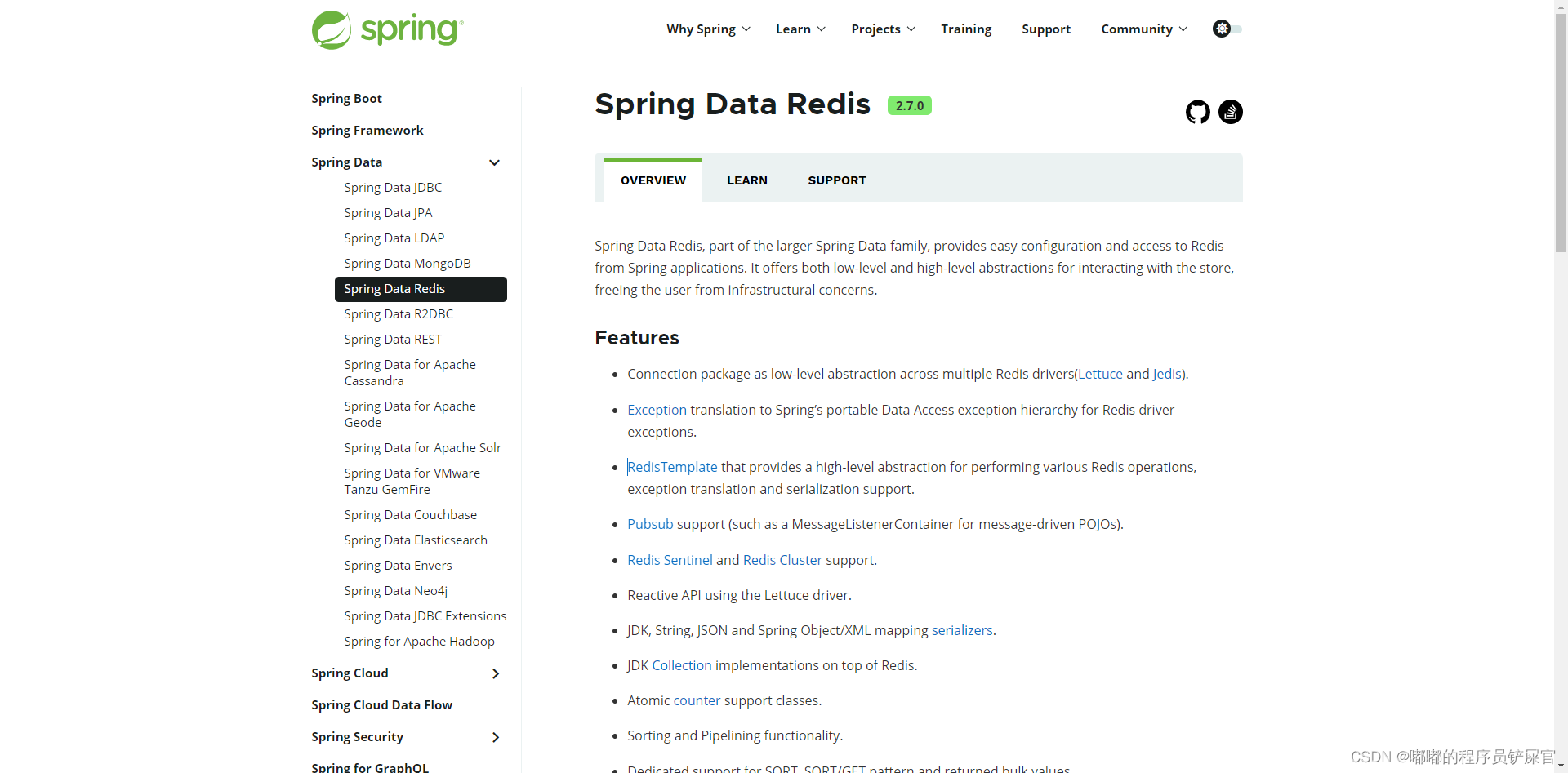1568x773 pixels.
Task: Select Spring Data MongoDB in the sidebar
Action: click(x=408, y=264)
